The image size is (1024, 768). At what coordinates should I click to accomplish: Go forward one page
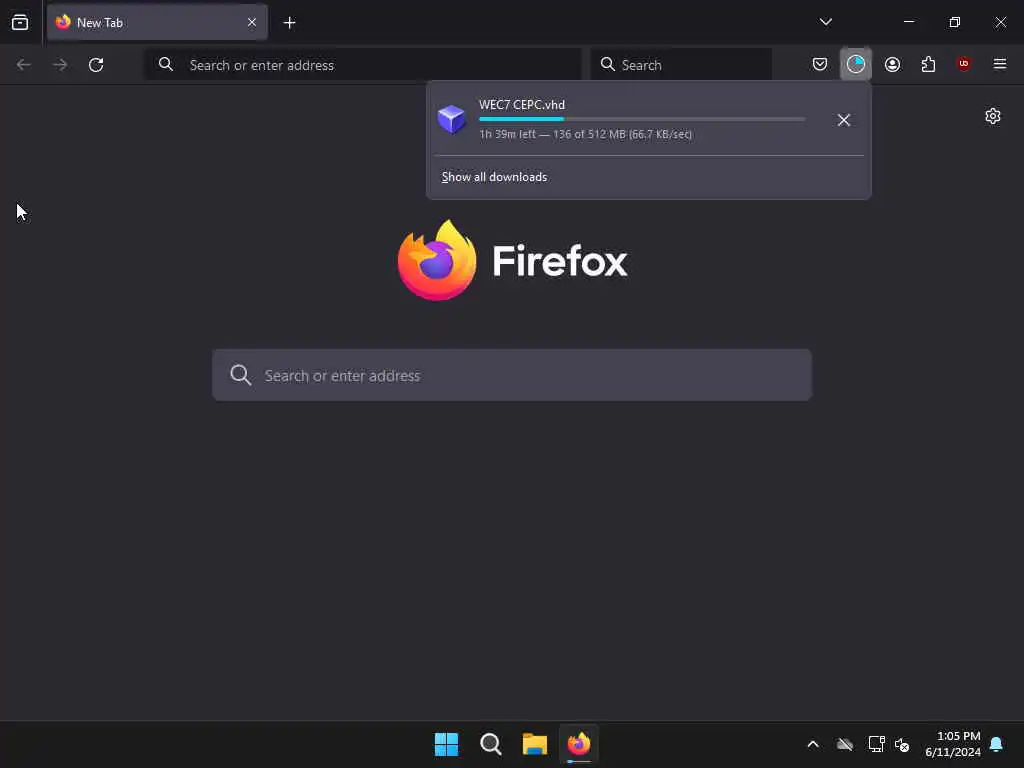click(x=60, y=65)
